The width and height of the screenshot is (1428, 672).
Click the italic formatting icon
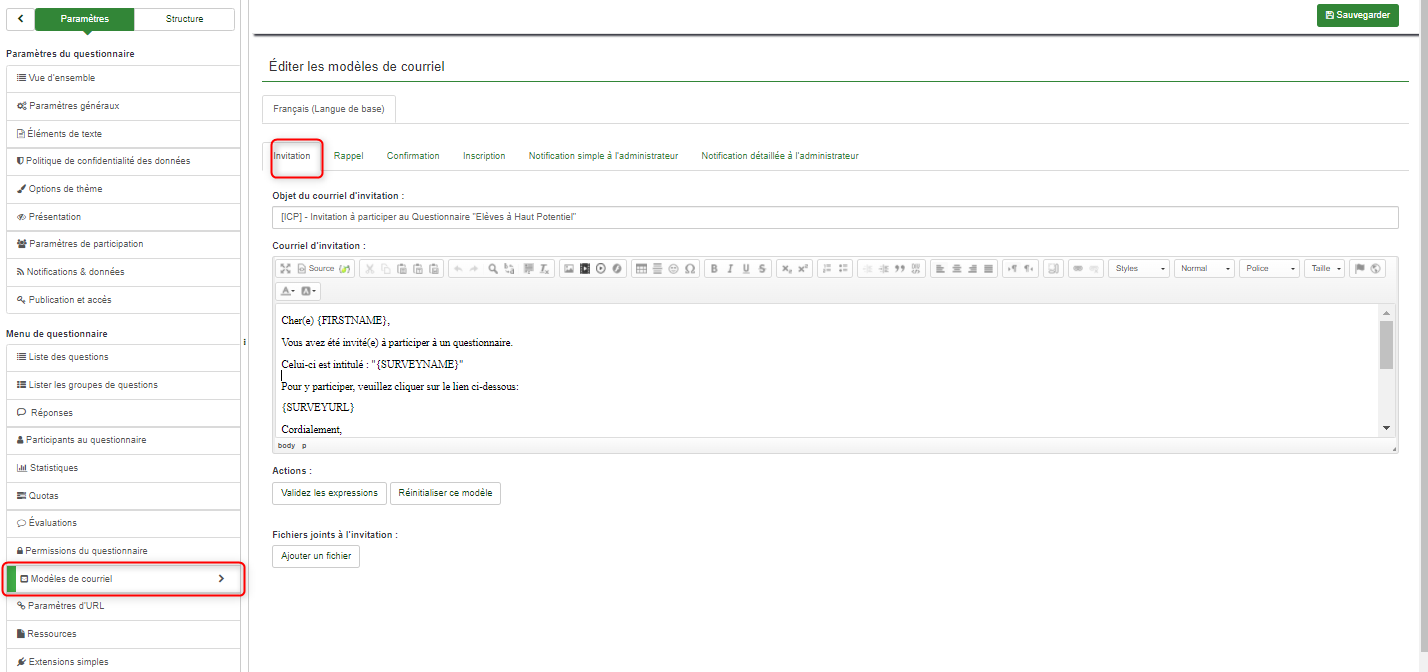tap(730, 269)
